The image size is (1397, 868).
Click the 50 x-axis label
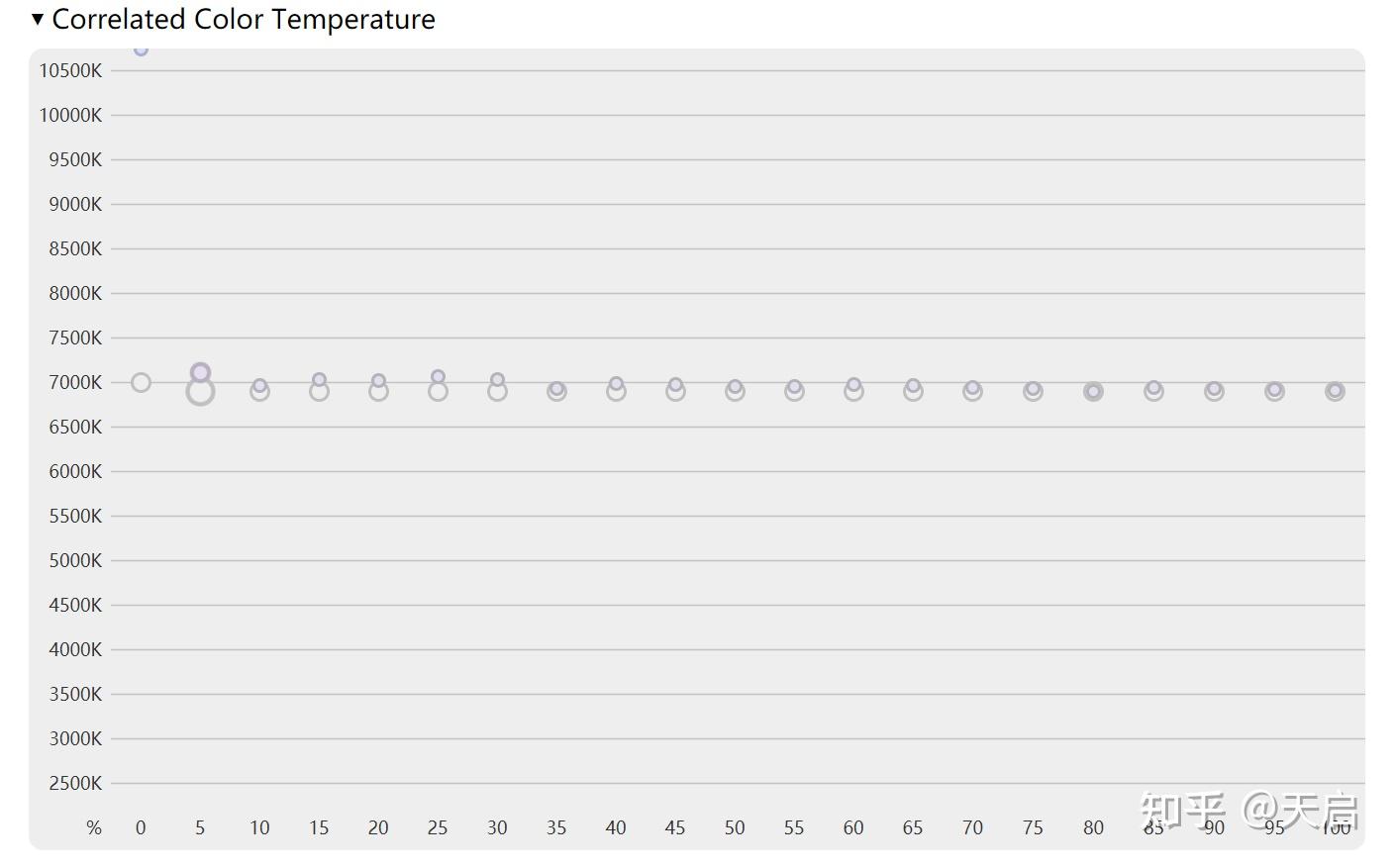(x=735, y=827)
